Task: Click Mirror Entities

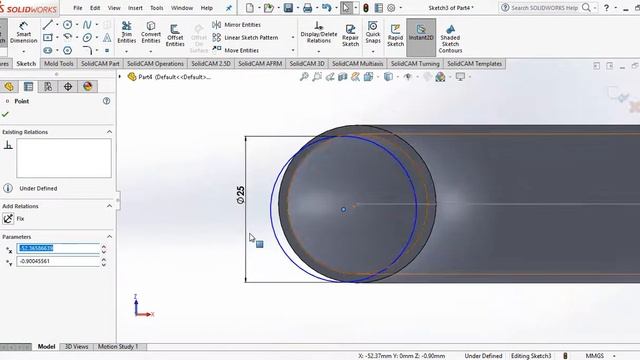Action: click(x=236, y=24)
